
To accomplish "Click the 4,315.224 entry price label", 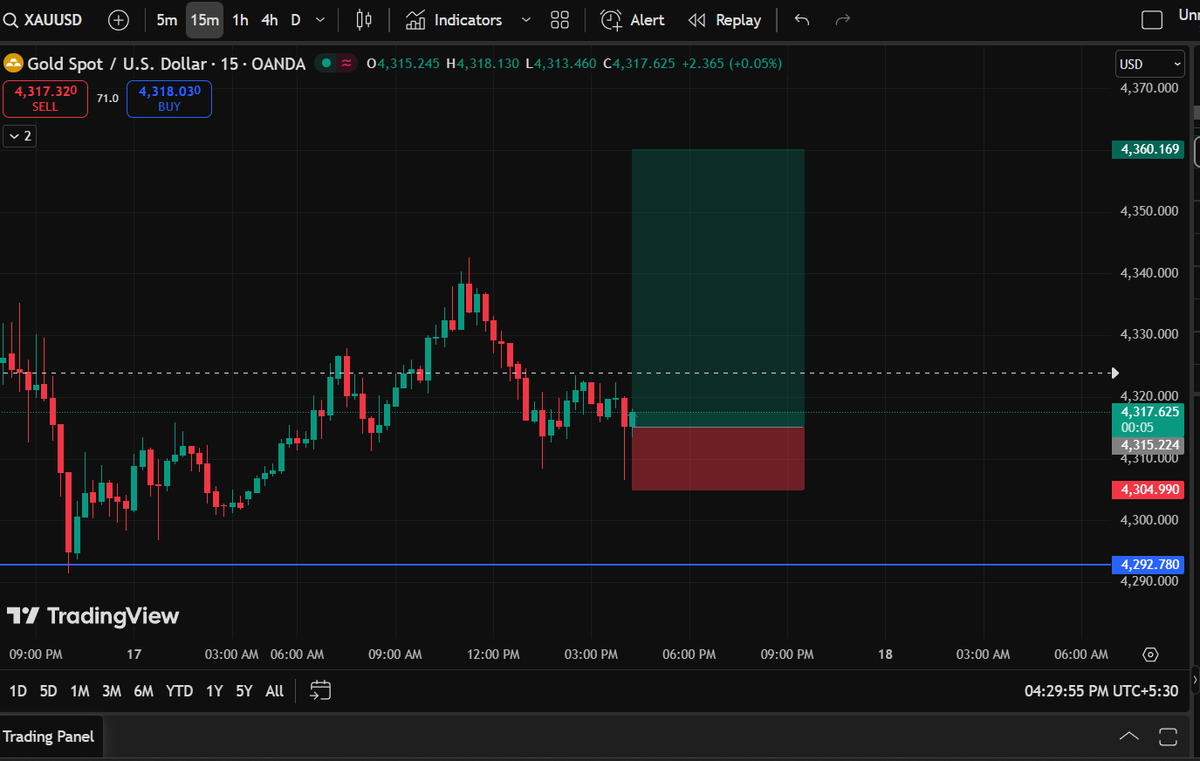I will [1147, 445].
